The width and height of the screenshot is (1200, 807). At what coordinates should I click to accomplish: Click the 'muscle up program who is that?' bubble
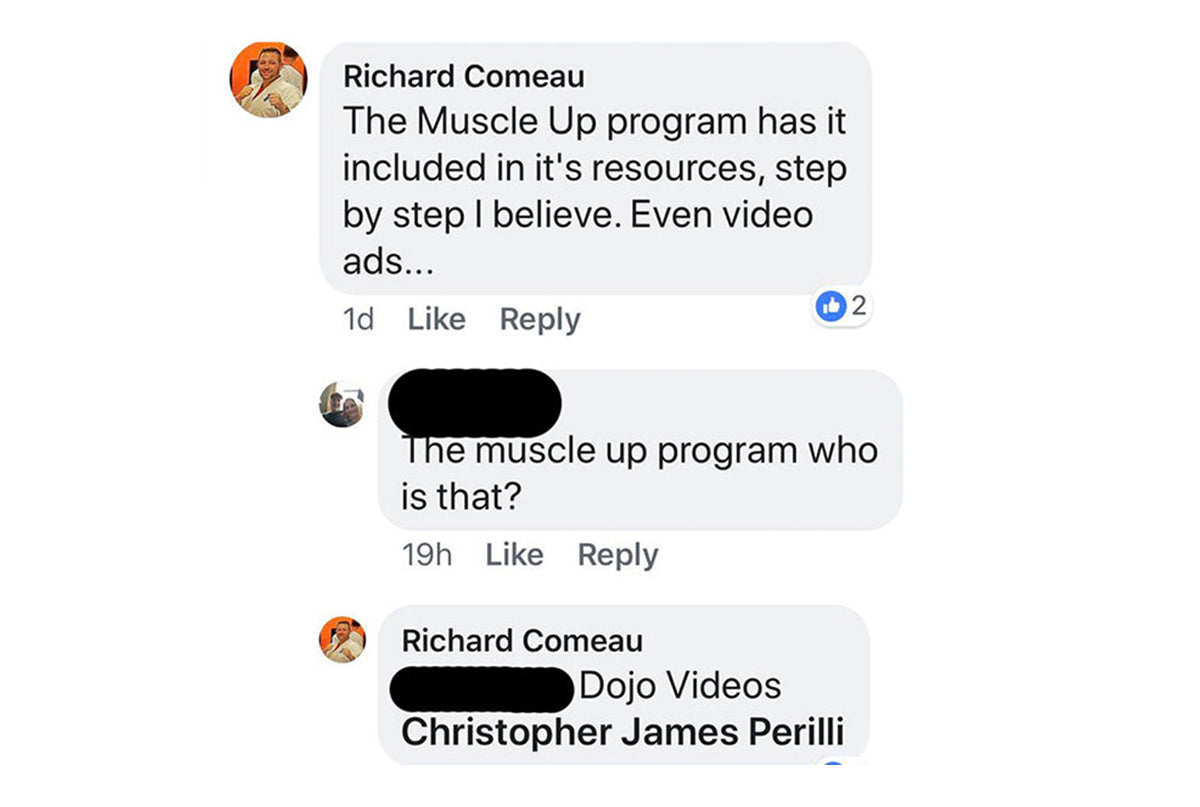pos(640,450)
